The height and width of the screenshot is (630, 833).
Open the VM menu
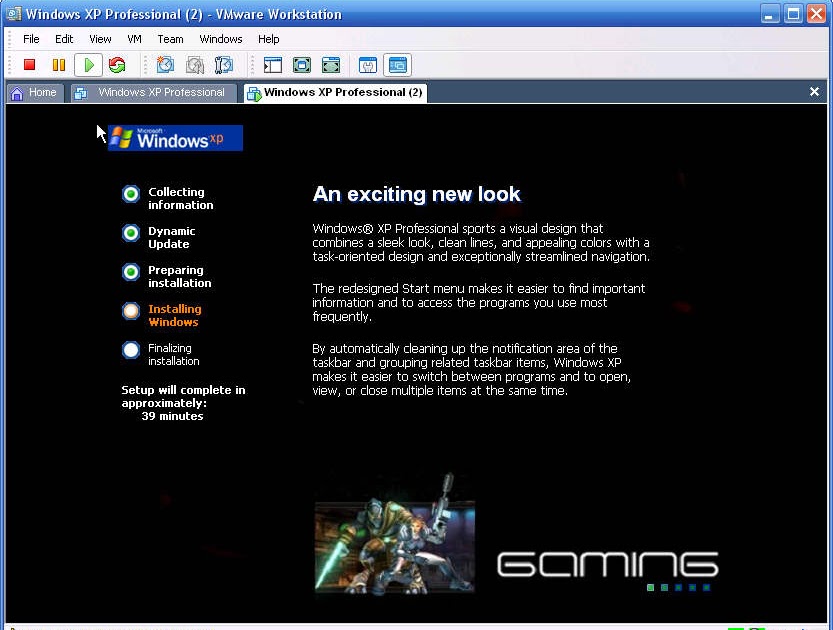(134, 39)
